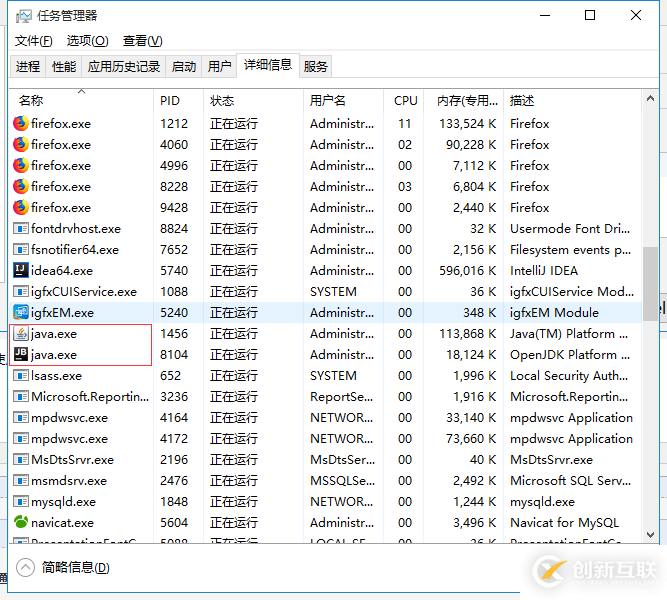667x600 pixels.
Task: Select memory value 133,524 K
Action: 467,124
